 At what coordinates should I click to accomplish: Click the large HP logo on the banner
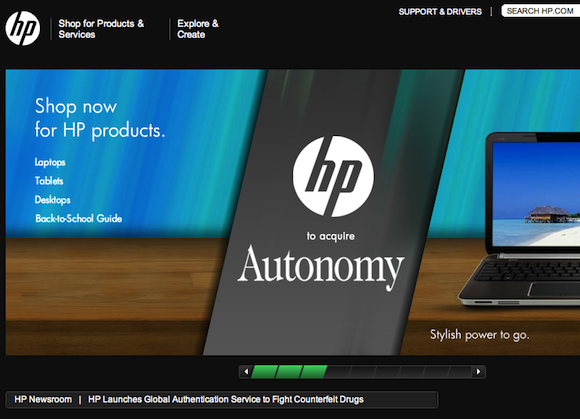pyautogui.click(x=333, y=176)
